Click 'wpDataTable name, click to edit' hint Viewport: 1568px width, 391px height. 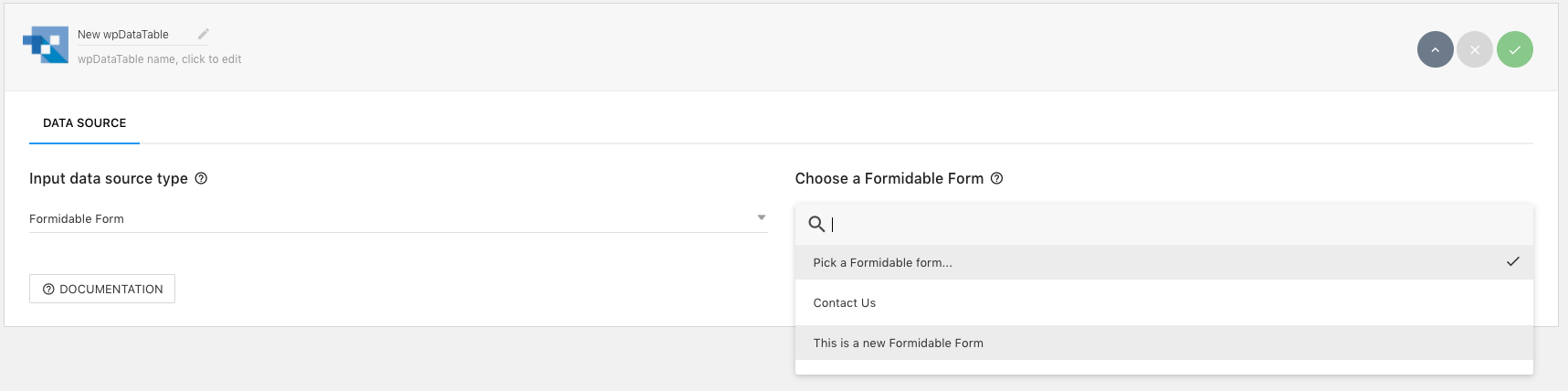[x=160, y=59]
